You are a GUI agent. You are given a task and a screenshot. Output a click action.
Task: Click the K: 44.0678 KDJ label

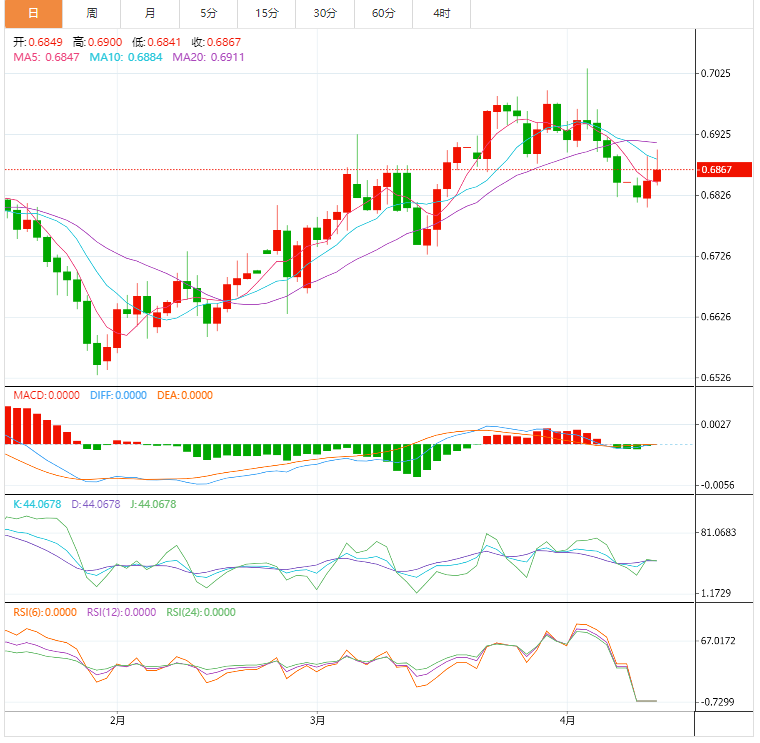point(35,504)
